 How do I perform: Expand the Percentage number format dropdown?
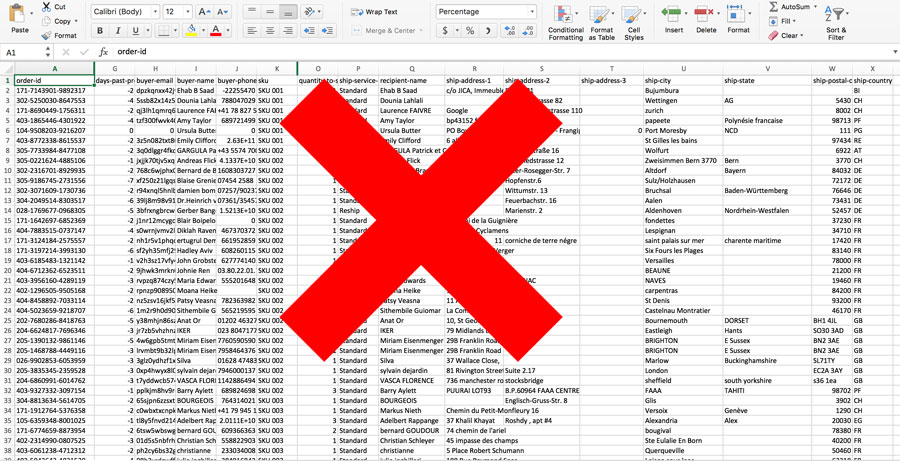(x=531, y=12)
